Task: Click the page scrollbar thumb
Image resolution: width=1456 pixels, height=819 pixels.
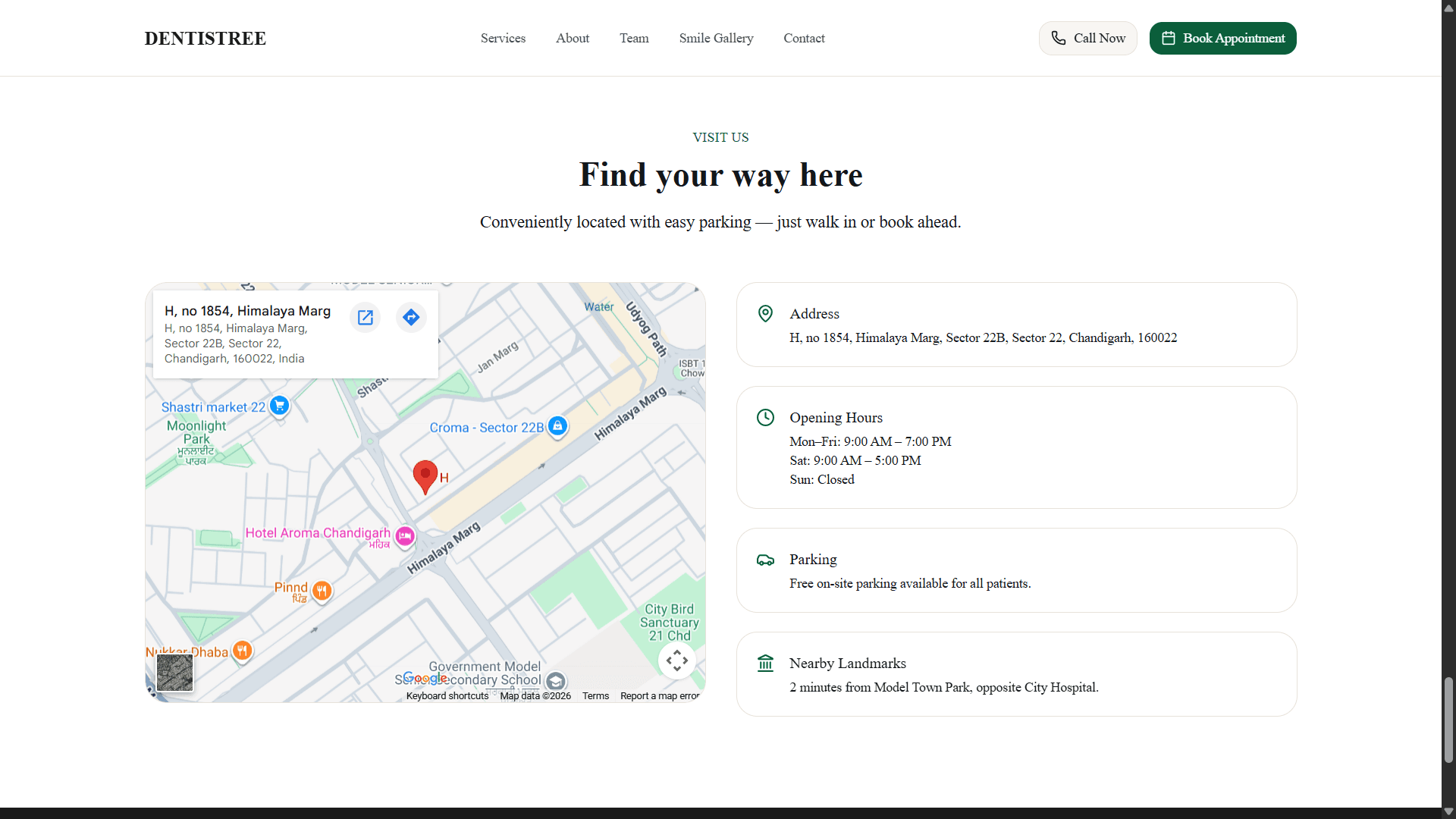Action: pos(1448,720)
